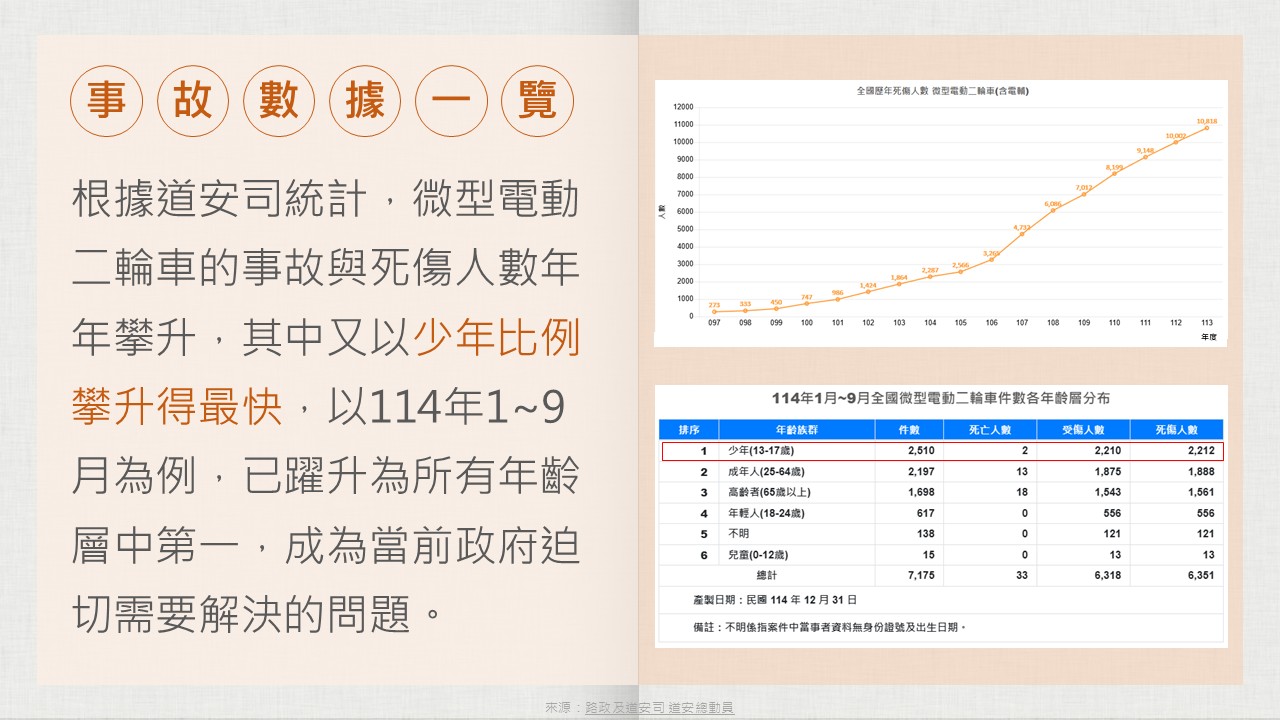Click the circled 據 title character

pos(365,101)
